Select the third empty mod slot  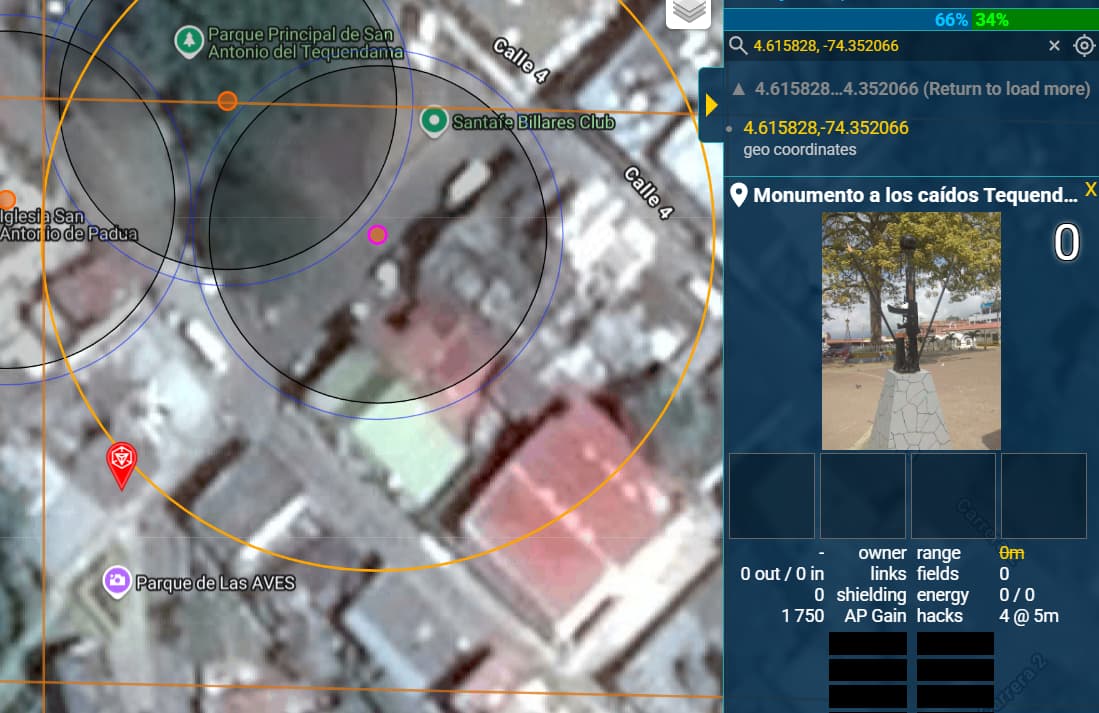pyautogui.click(x=953, y=496)
